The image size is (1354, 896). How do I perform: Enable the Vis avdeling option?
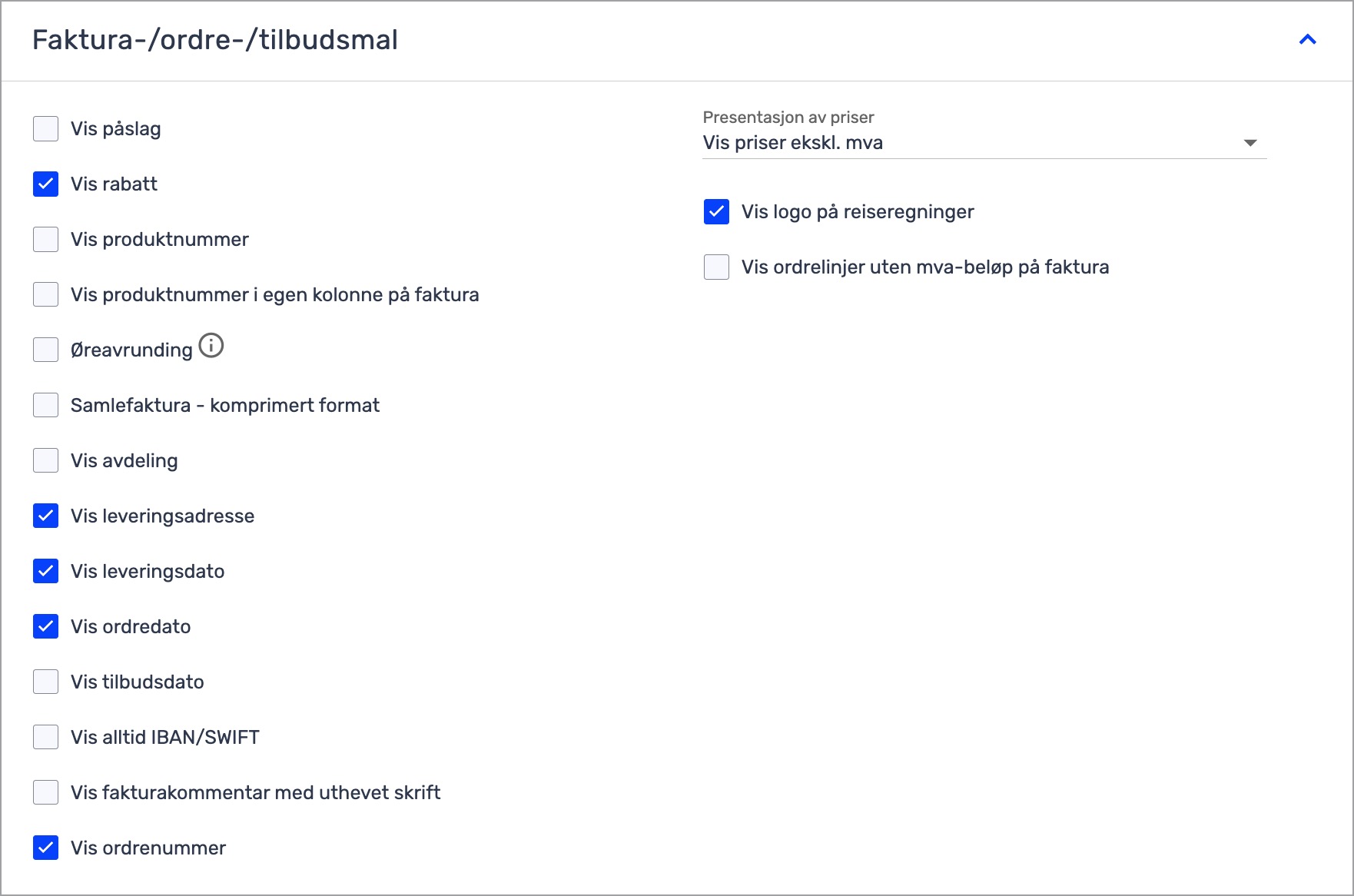click(46, 461)
